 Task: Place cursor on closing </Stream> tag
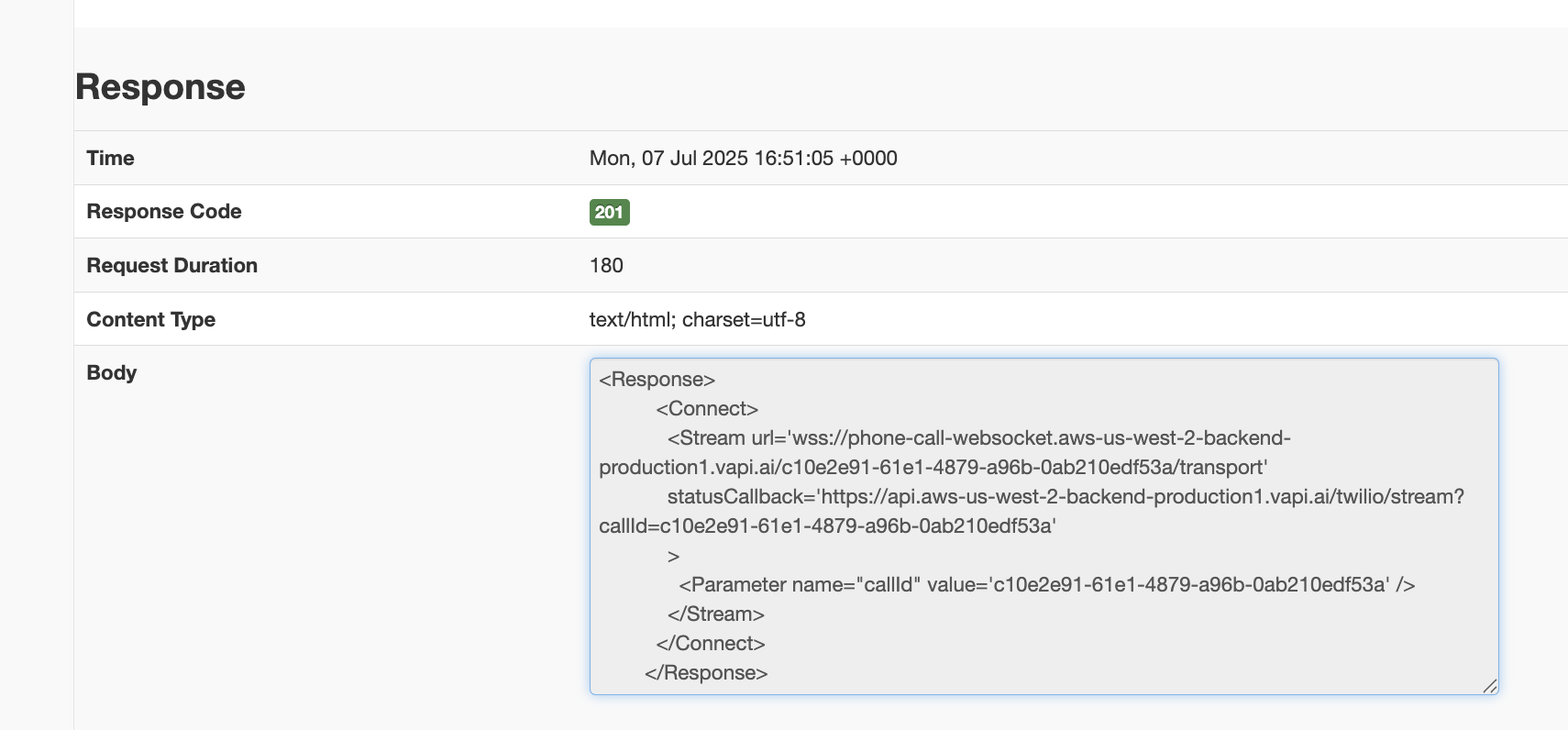(716, 614)
